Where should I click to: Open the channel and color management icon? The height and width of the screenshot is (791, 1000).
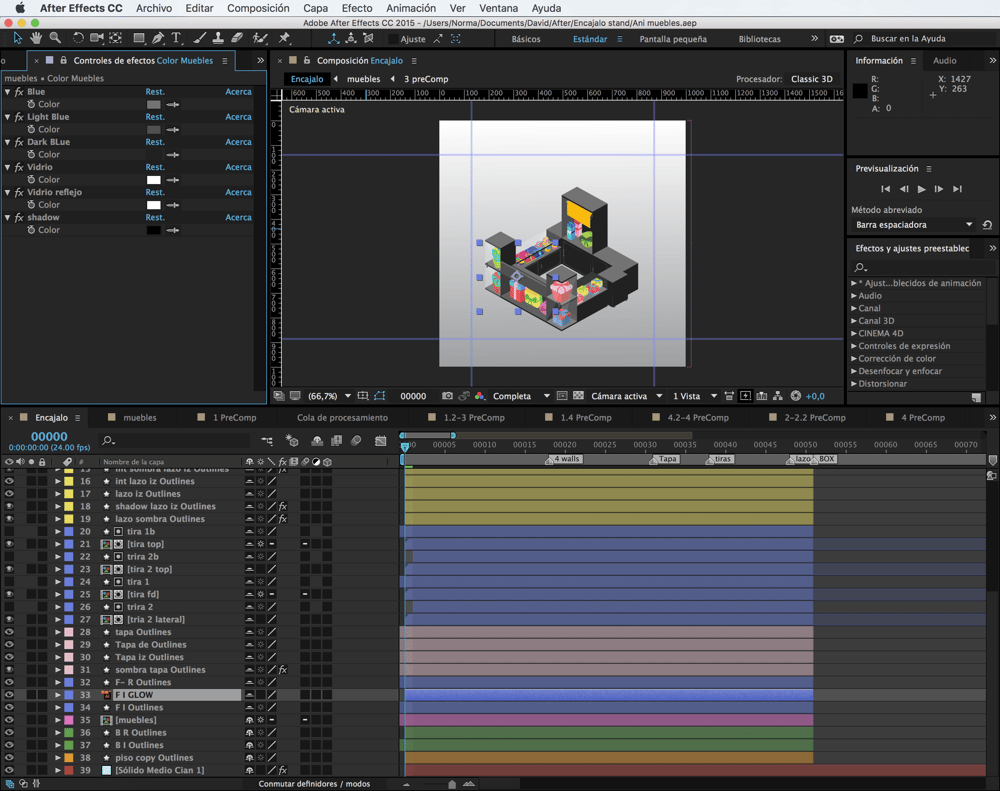coord(480,396)
